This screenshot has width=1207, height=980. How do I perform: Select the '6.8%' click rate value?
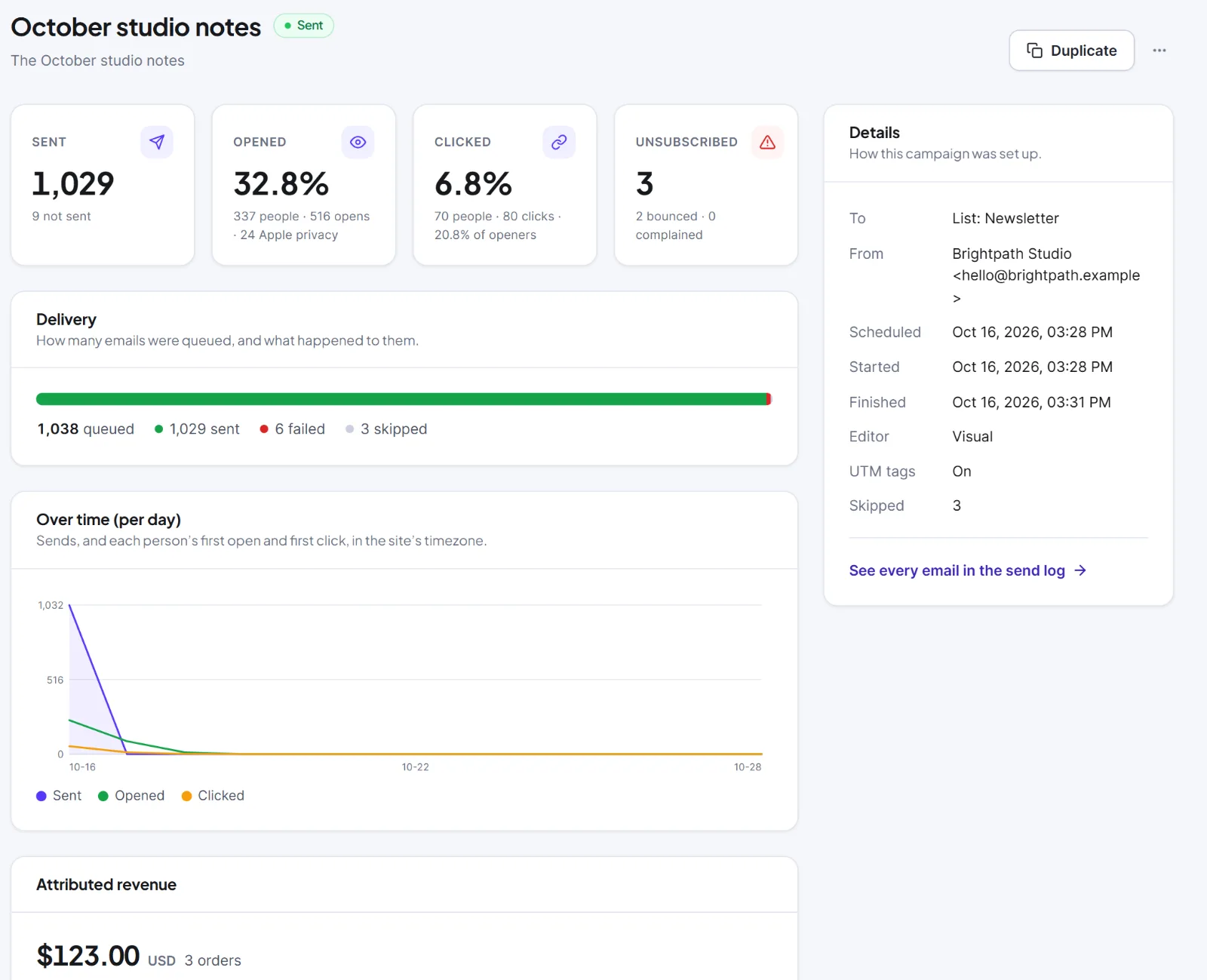473,183
